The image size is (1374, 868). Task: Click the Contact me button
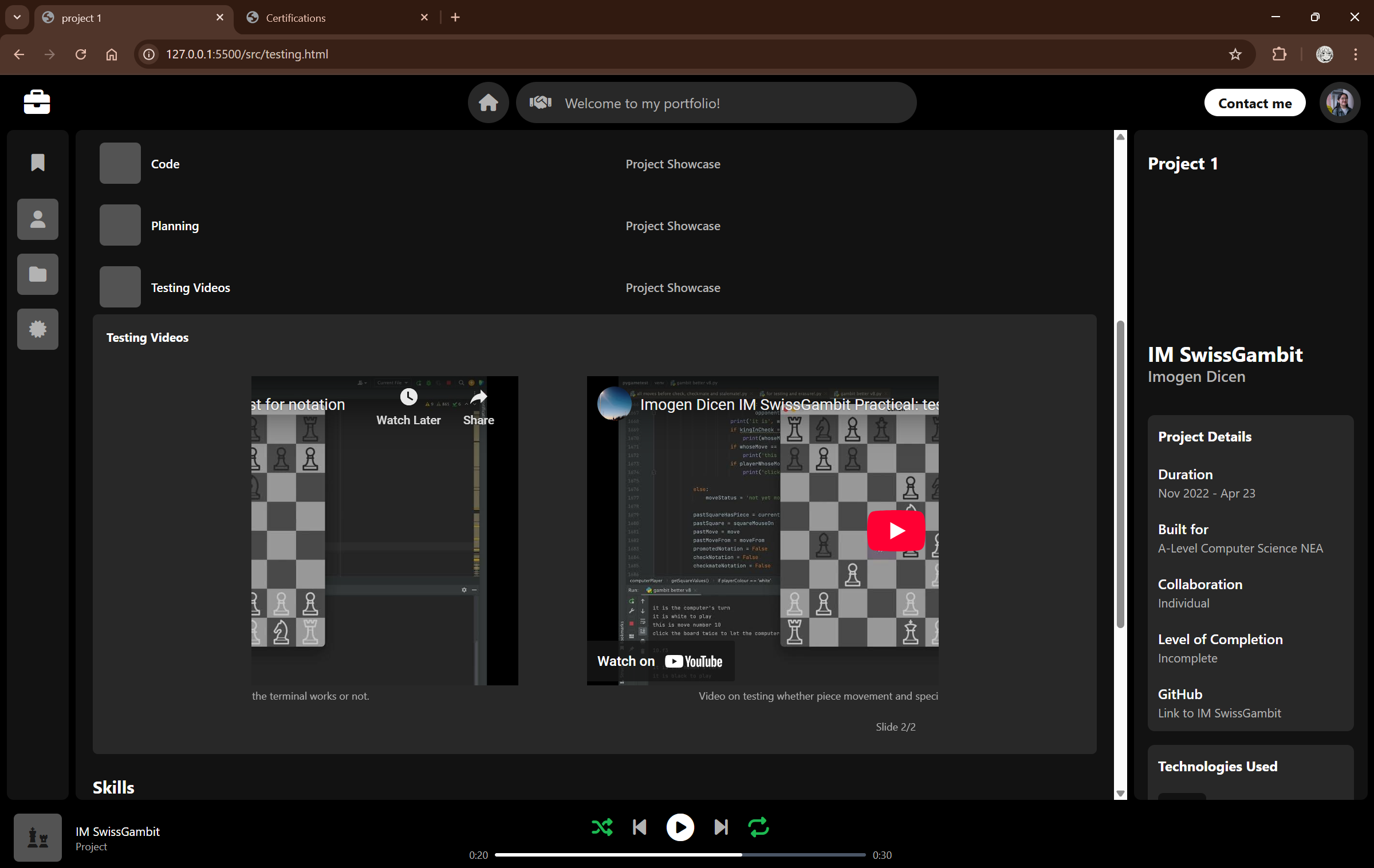pos(1254,103)
